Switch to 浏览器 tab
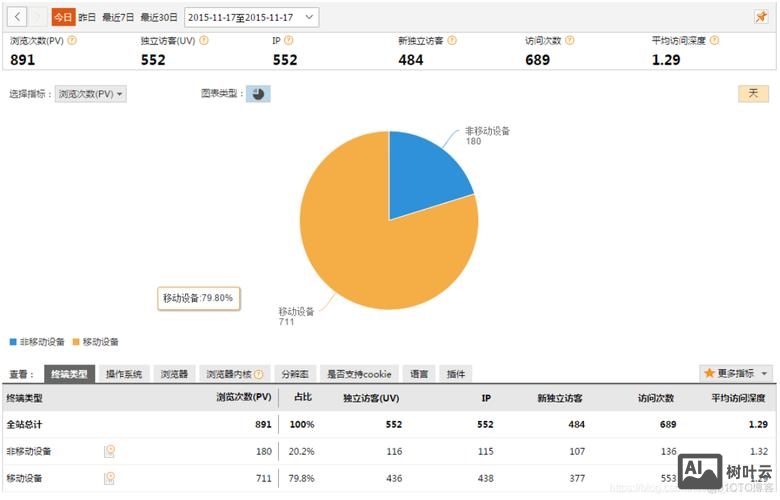This screenshot has height=500, width=780. click(174, 374)
